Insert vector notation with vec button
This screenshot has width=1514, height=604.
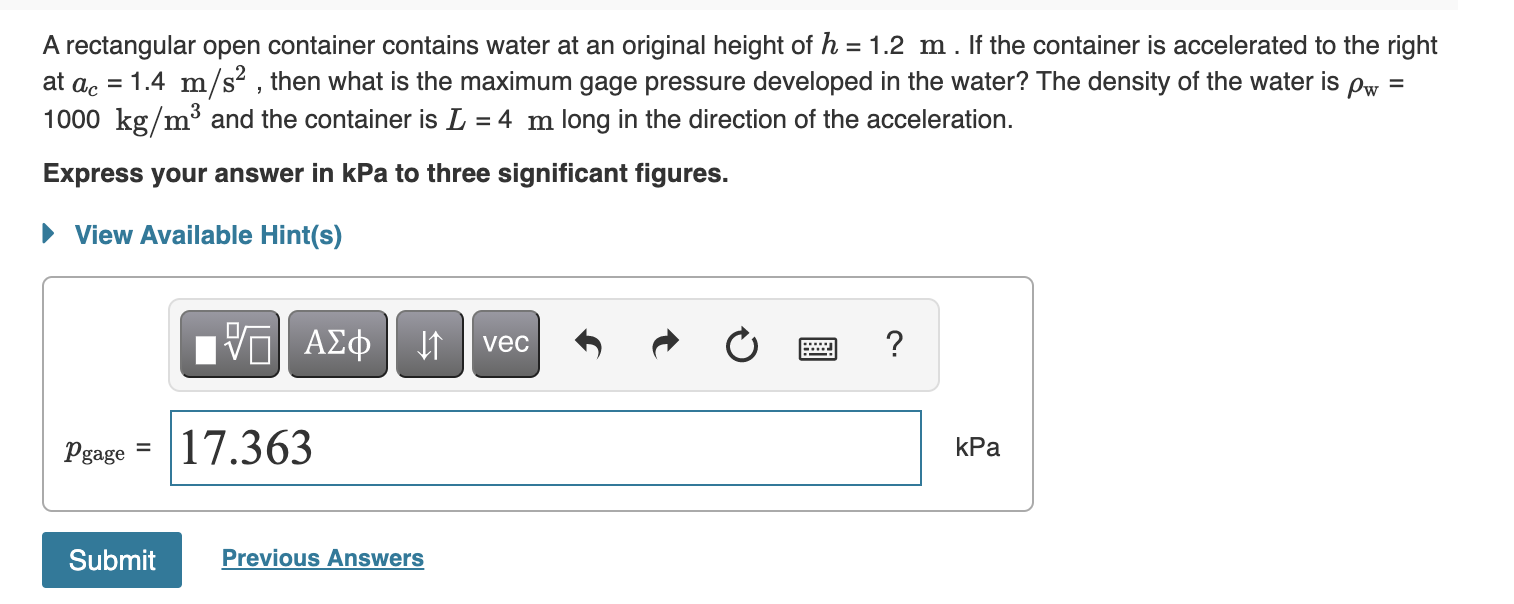coord(505,344)
